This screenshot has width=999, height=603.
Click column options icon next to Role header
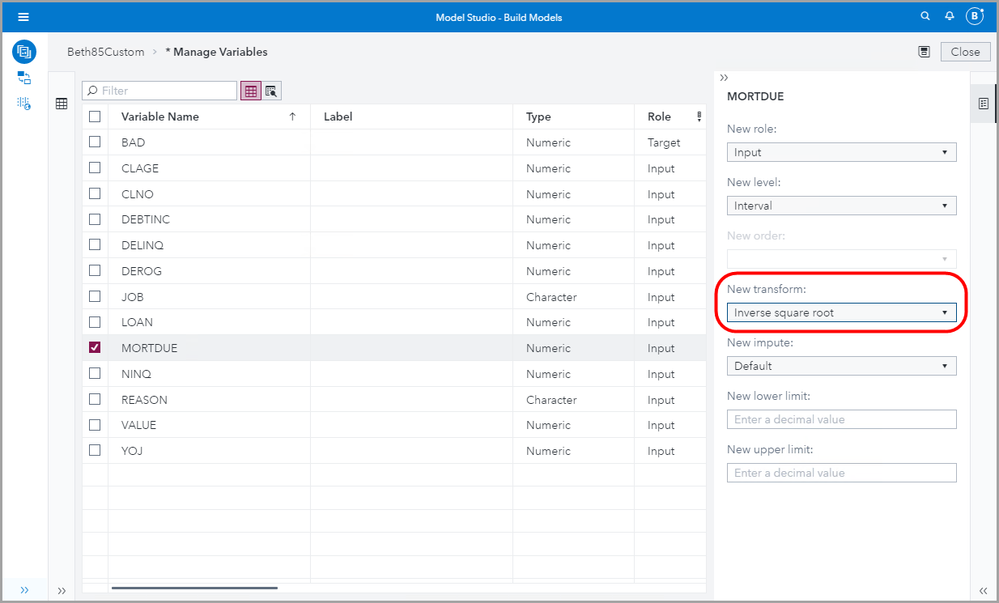pyautogui.click(x=699, y=117)
